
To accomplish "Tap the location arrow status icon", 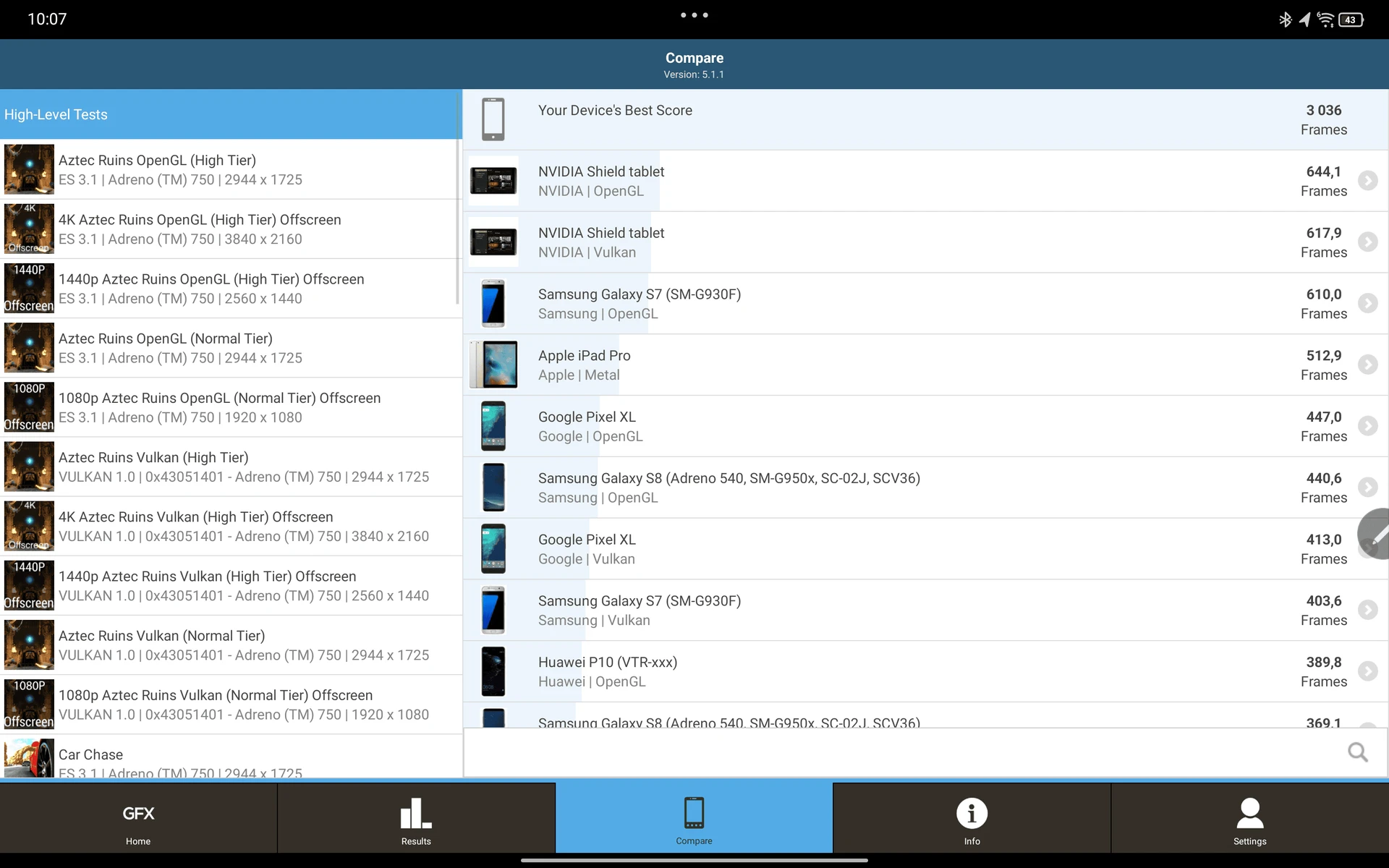I will [1304, 20].
